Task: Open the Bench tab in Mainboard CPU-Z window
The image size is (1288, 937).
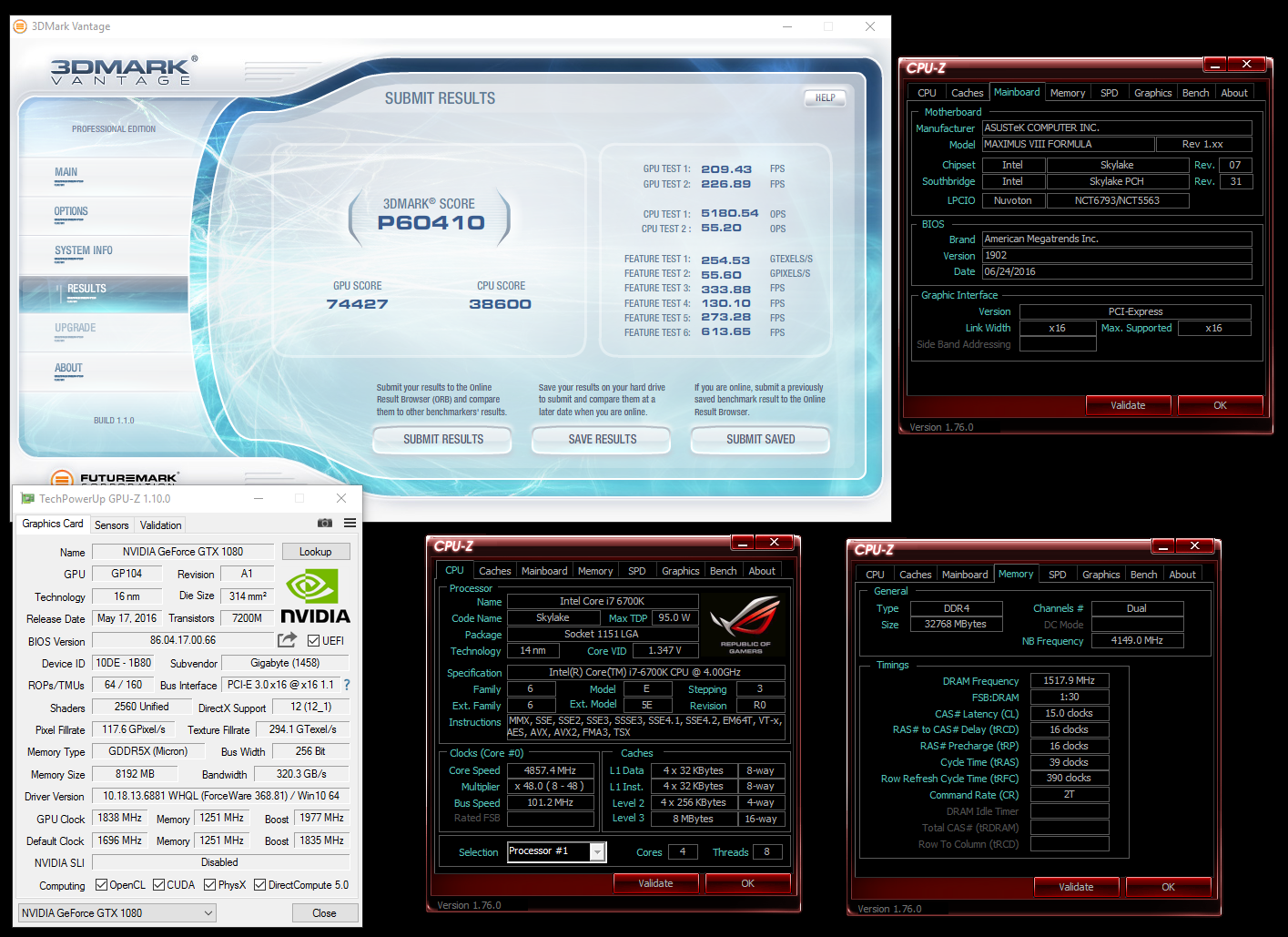Action: [x=1195, y=93]
